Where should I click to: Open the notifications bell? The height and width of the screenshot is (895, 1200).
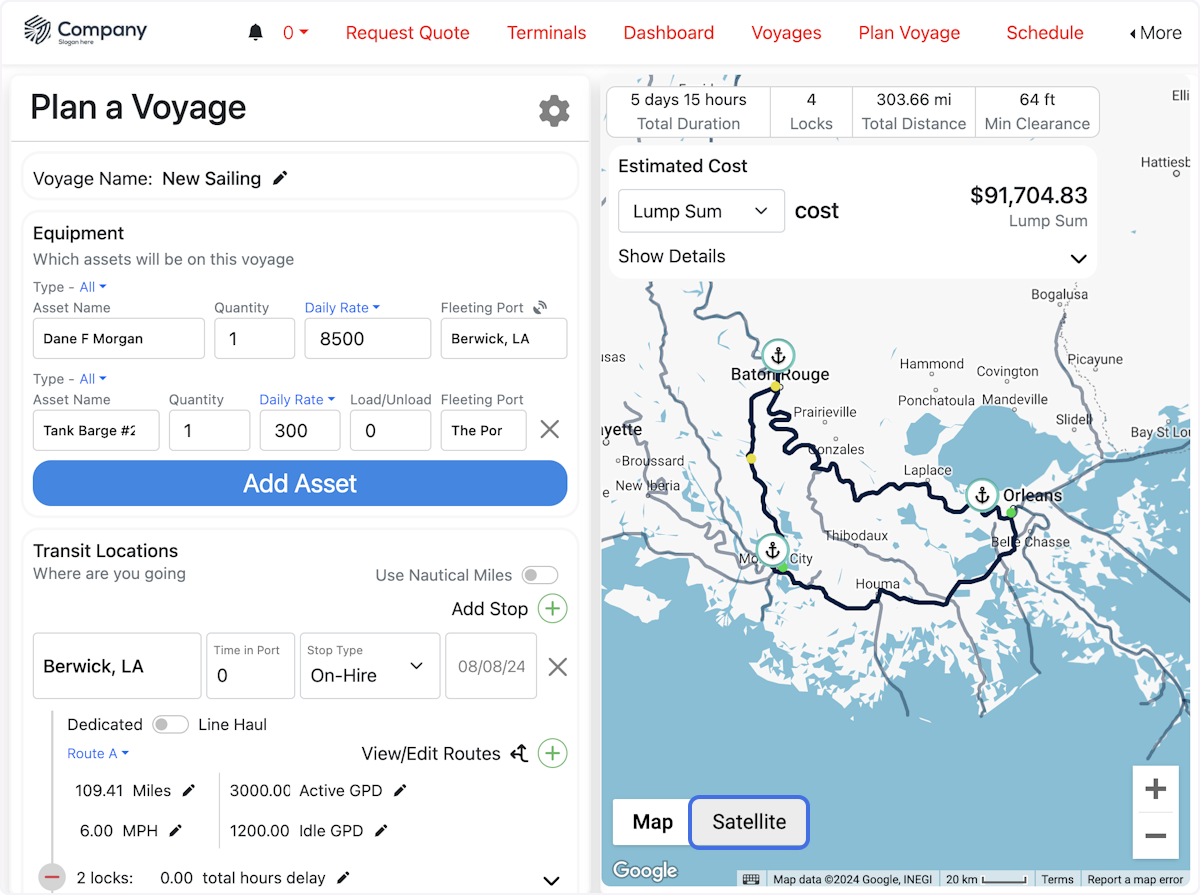(x=256, y=32)
